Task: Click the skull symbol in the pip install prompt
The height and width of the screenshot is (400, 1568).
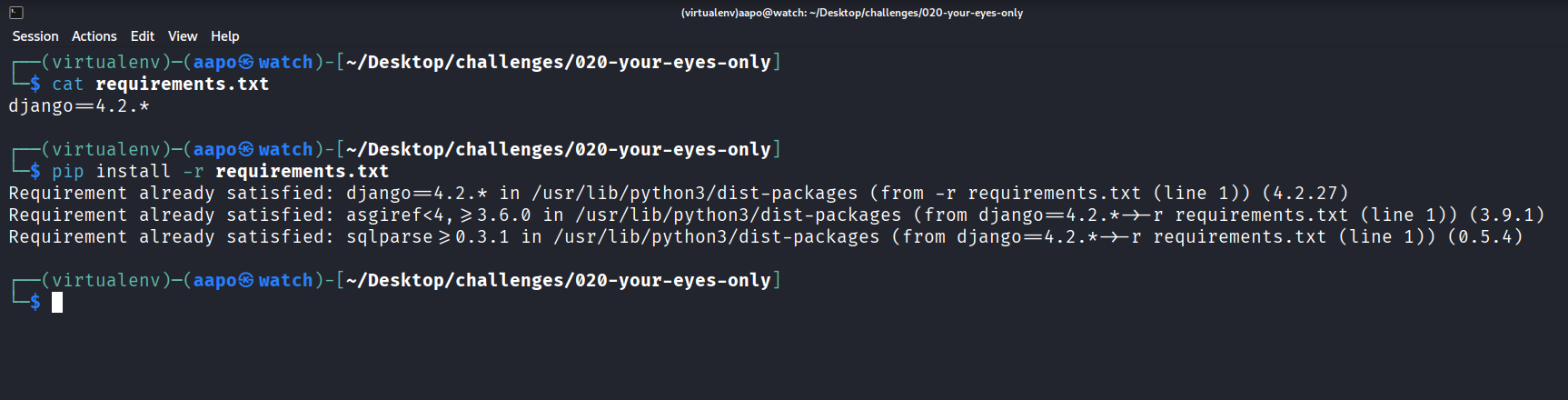Action: pos(246,149)
